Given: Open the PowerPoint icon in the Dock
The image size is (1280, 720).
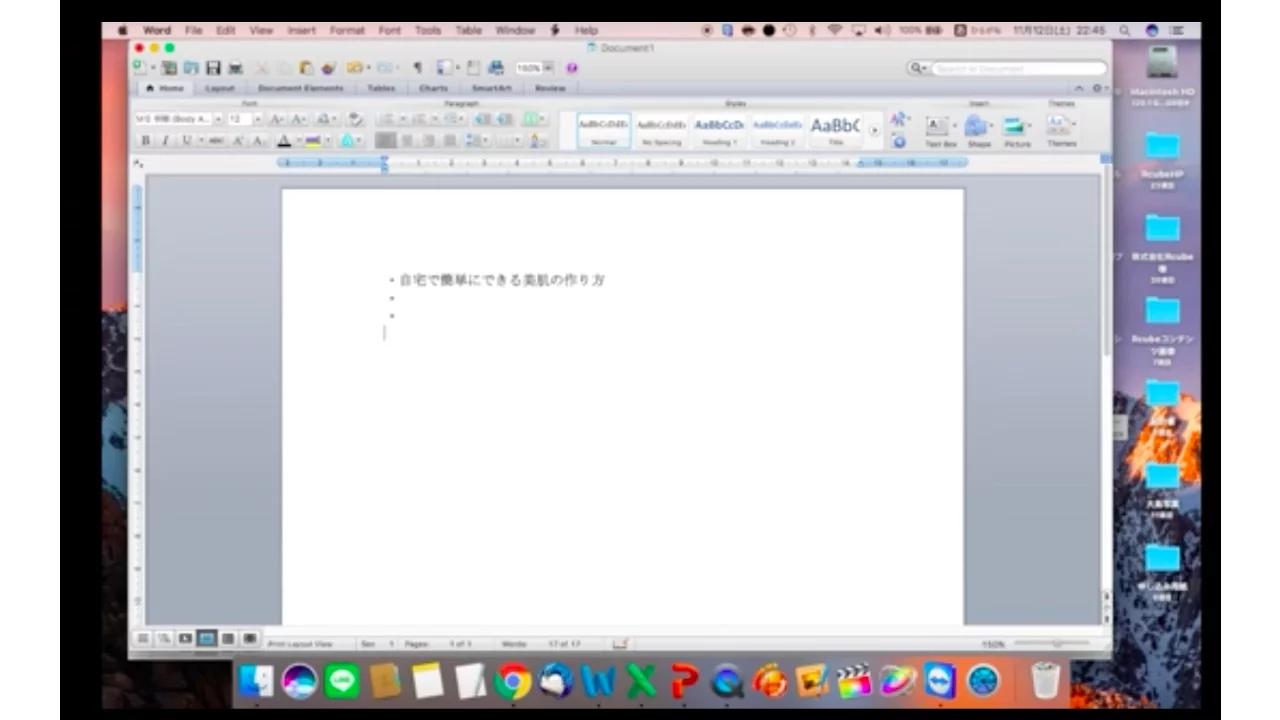Looking at the screenshot, I should pos(684,681).
